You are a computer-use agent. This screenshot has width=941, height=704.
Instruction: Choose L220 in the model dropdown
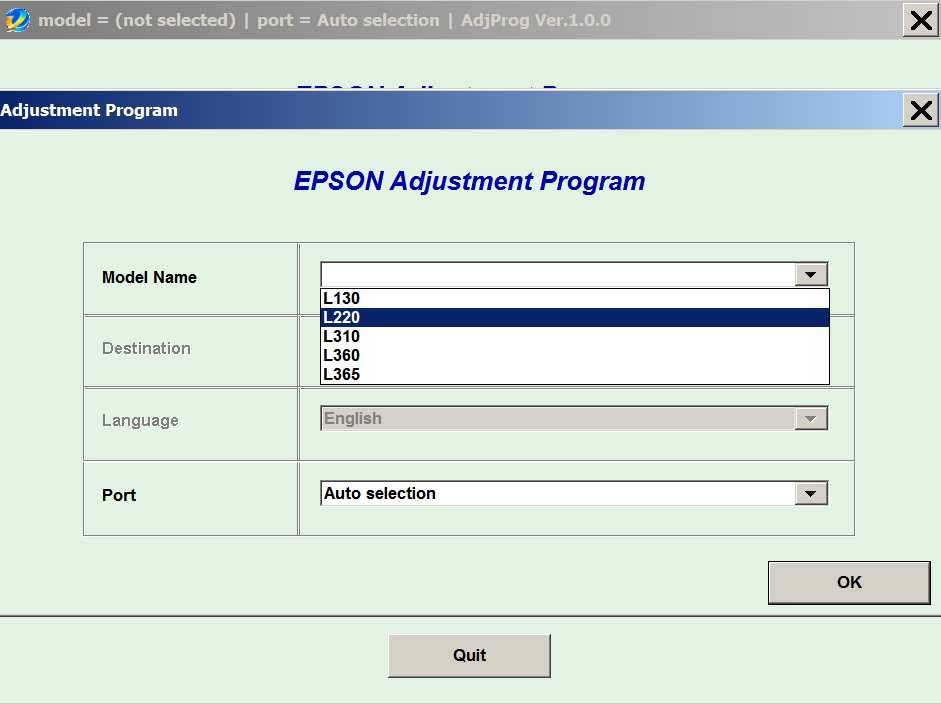point(575,317)
